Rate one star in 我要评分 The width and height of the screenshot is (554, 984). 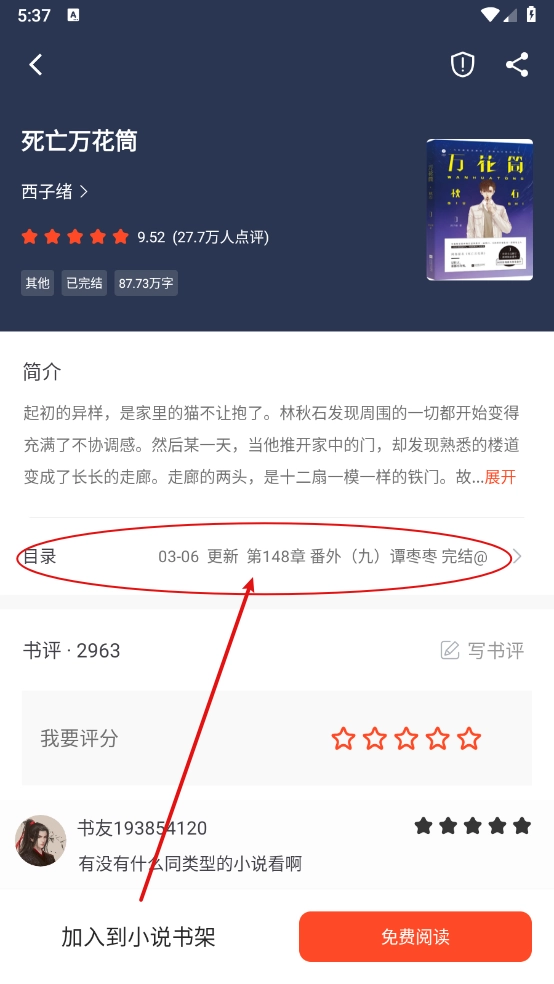[343, 739]
